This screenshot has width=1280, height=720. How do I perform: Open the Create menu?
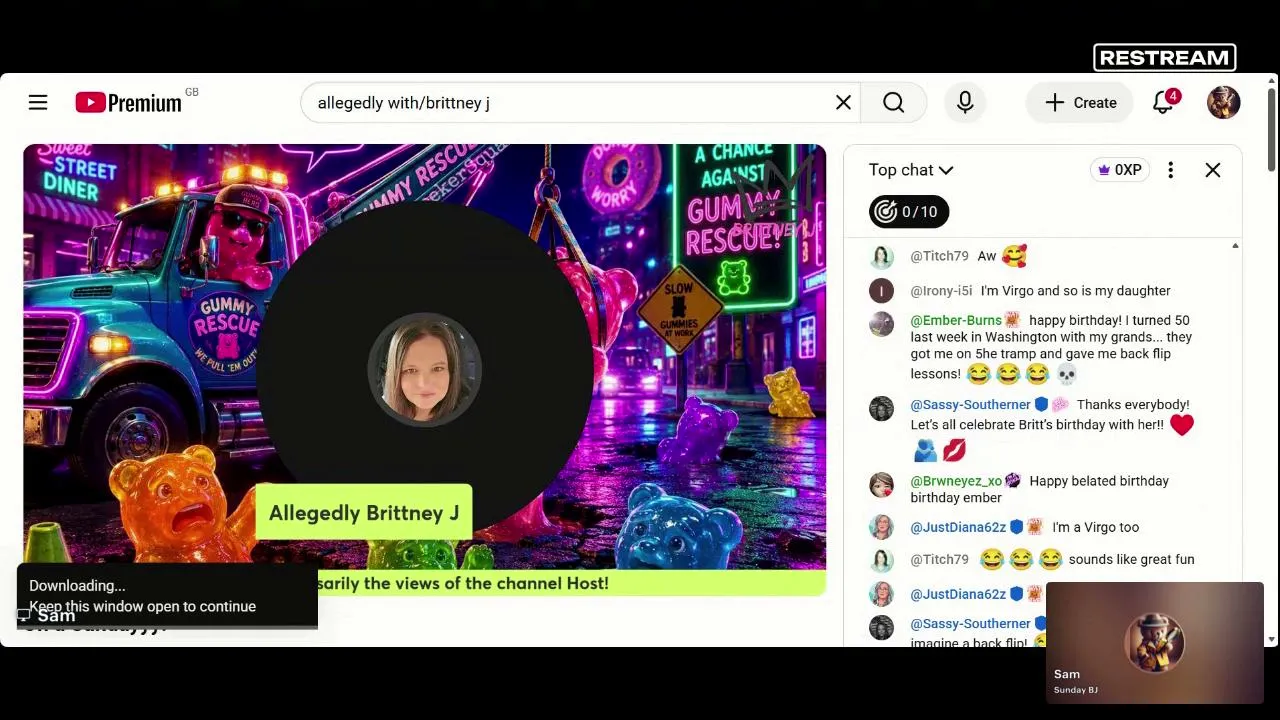click(x=1080, y=102)
